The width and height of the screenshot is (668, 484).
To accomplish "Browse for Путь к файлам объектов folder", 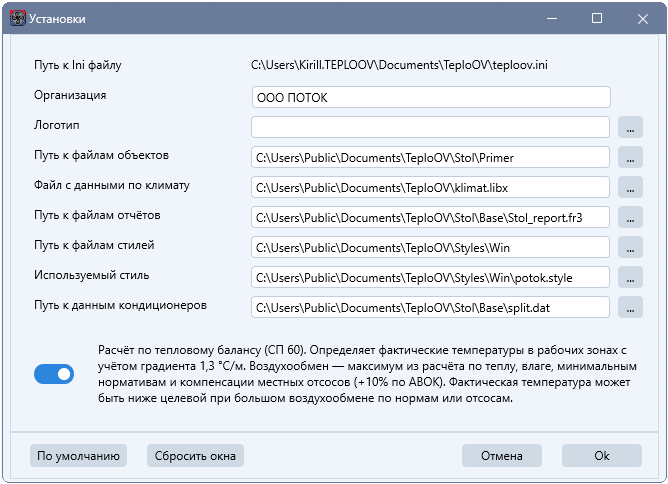I will tap(630, 157).
